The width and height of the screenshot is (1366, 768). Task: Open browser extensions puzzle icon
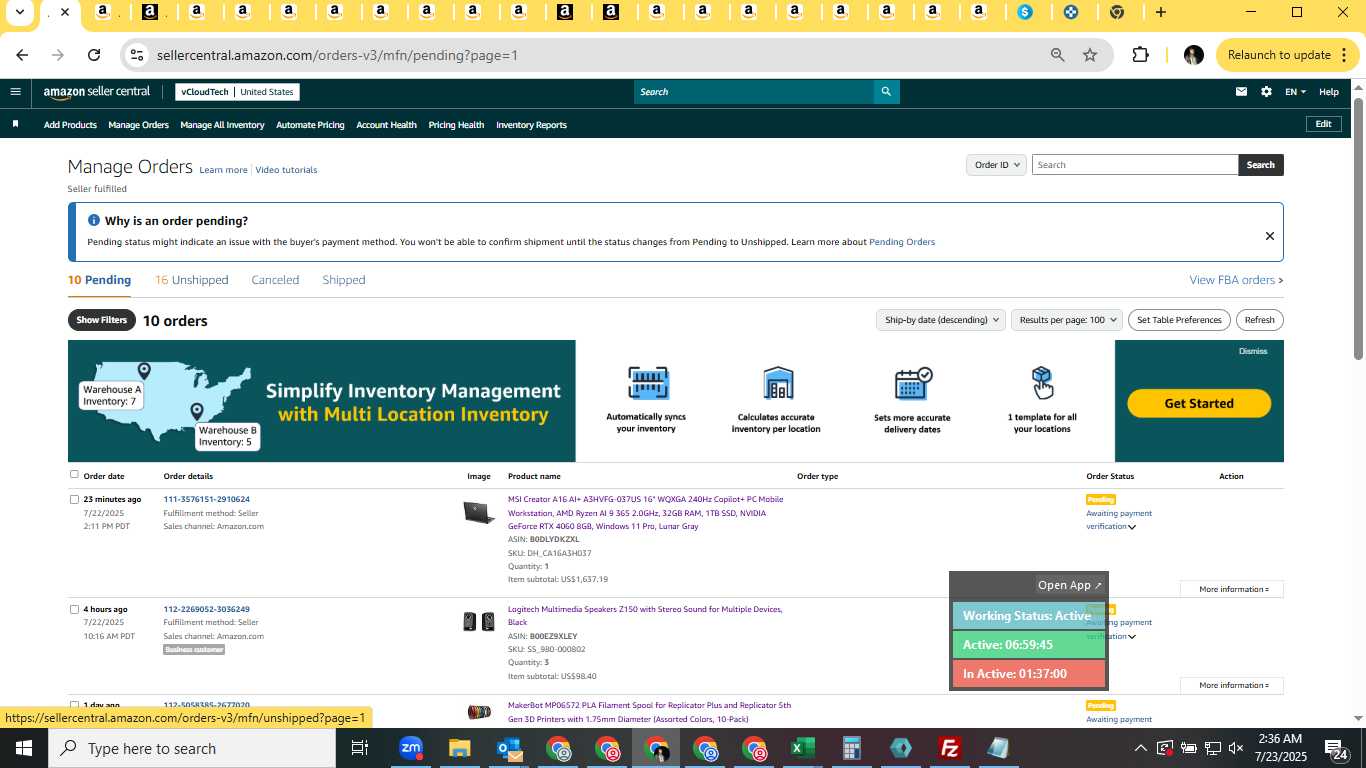(1140, 55)
